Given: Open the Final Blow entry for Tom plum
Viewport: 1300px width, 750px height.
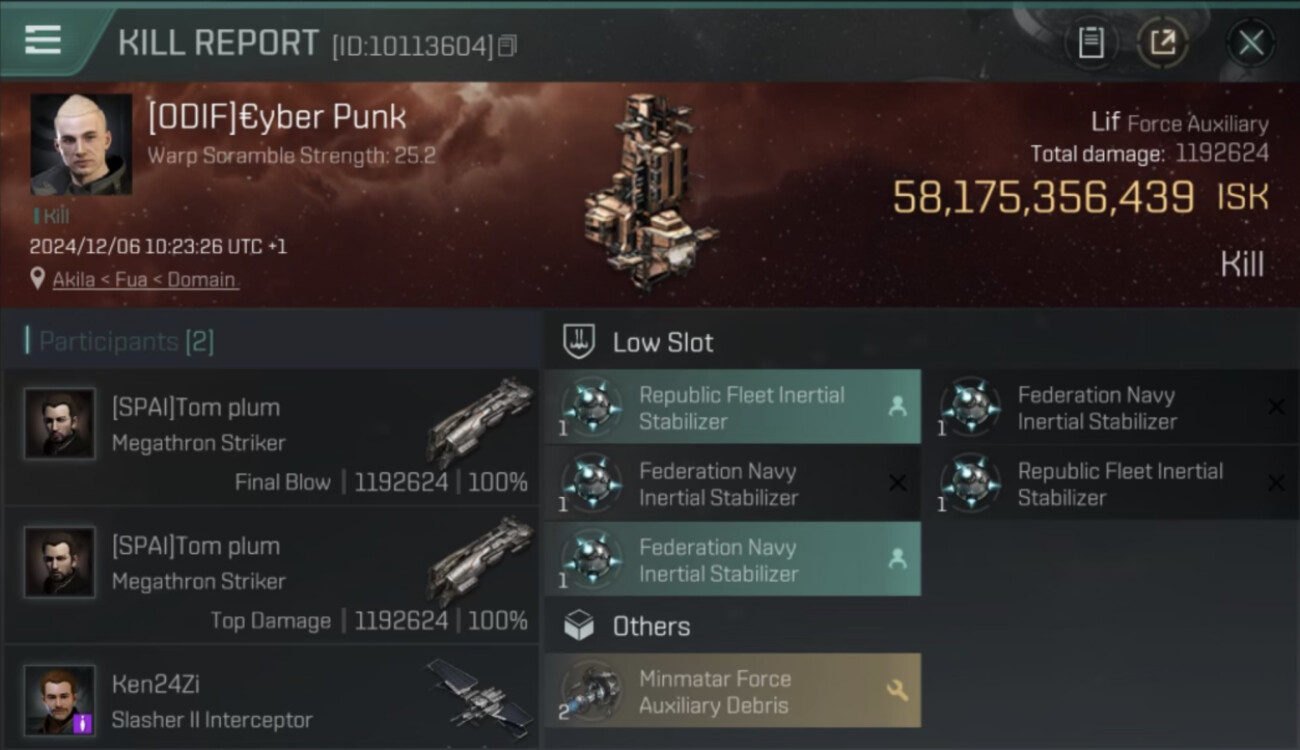Looking at the screenshot, I should [x=270, y=438].
